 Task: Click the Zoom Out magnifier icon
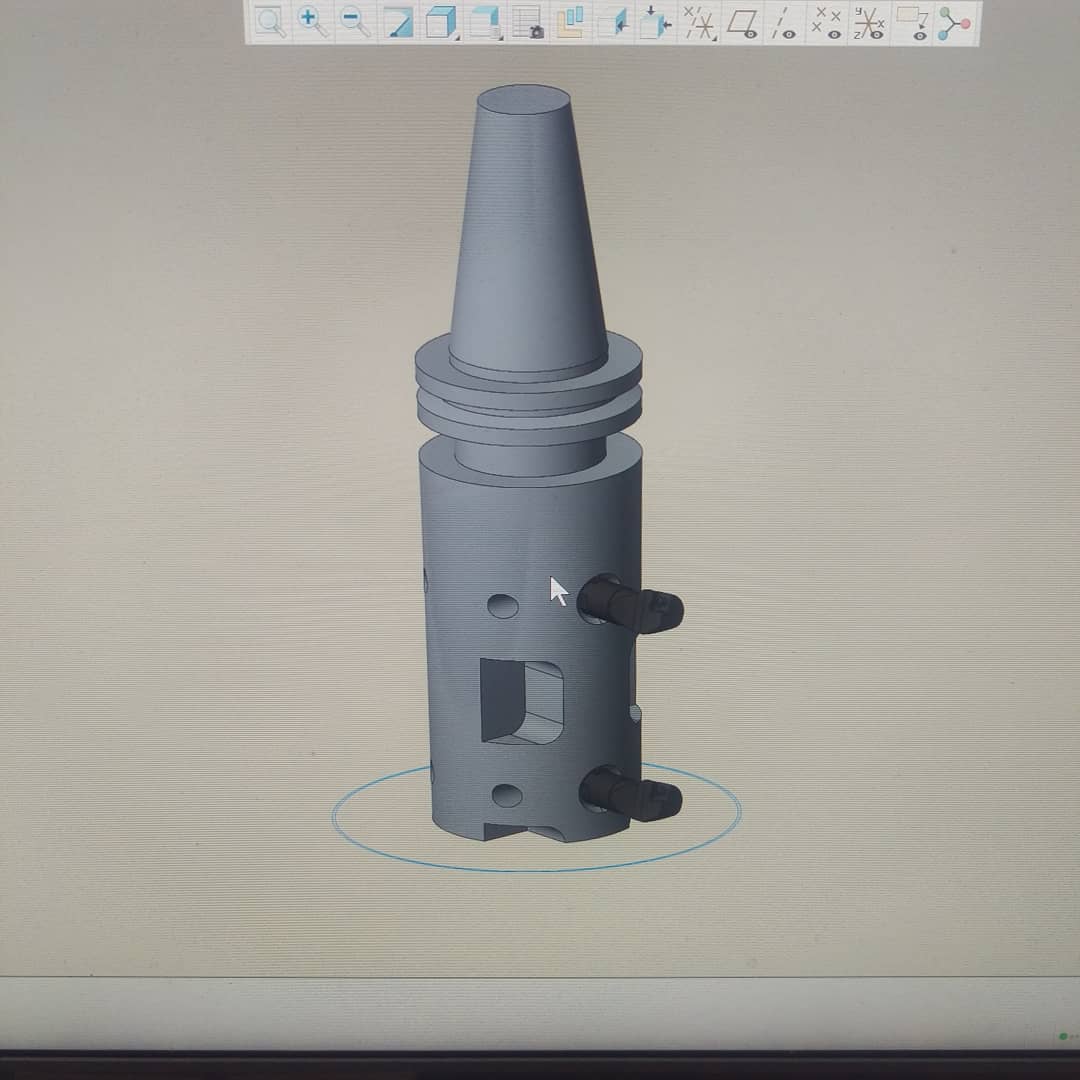pyautogui.click(x=354, y=22)
